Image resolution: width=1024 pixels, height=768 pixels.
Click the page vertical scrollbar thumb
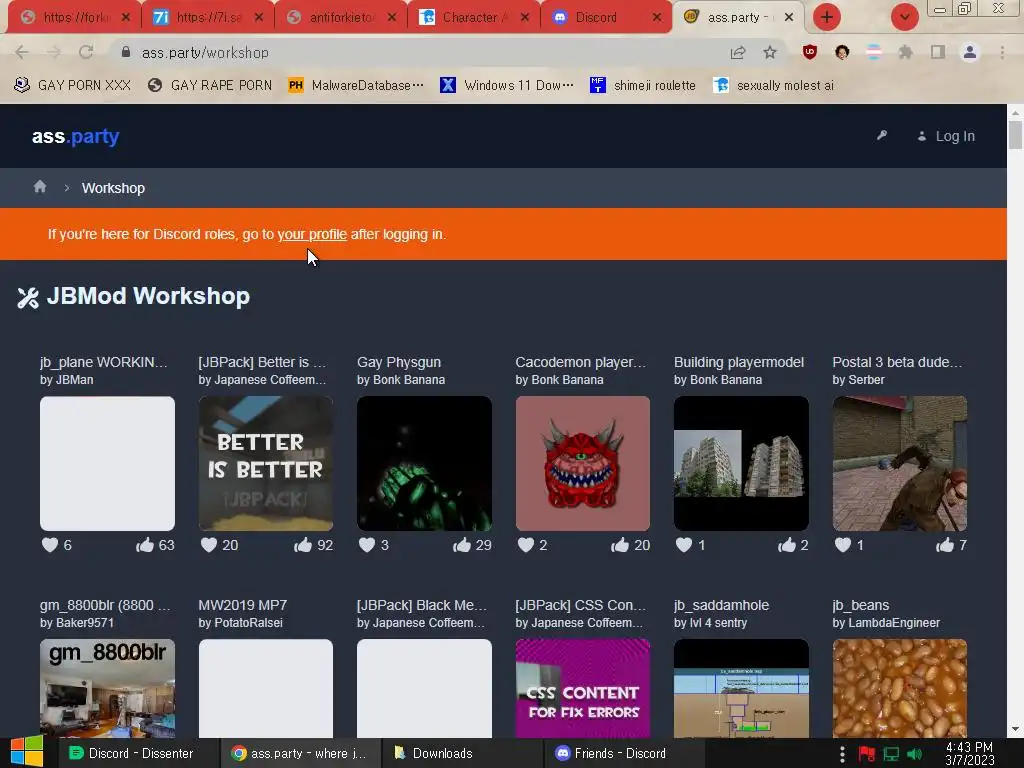1015,135
